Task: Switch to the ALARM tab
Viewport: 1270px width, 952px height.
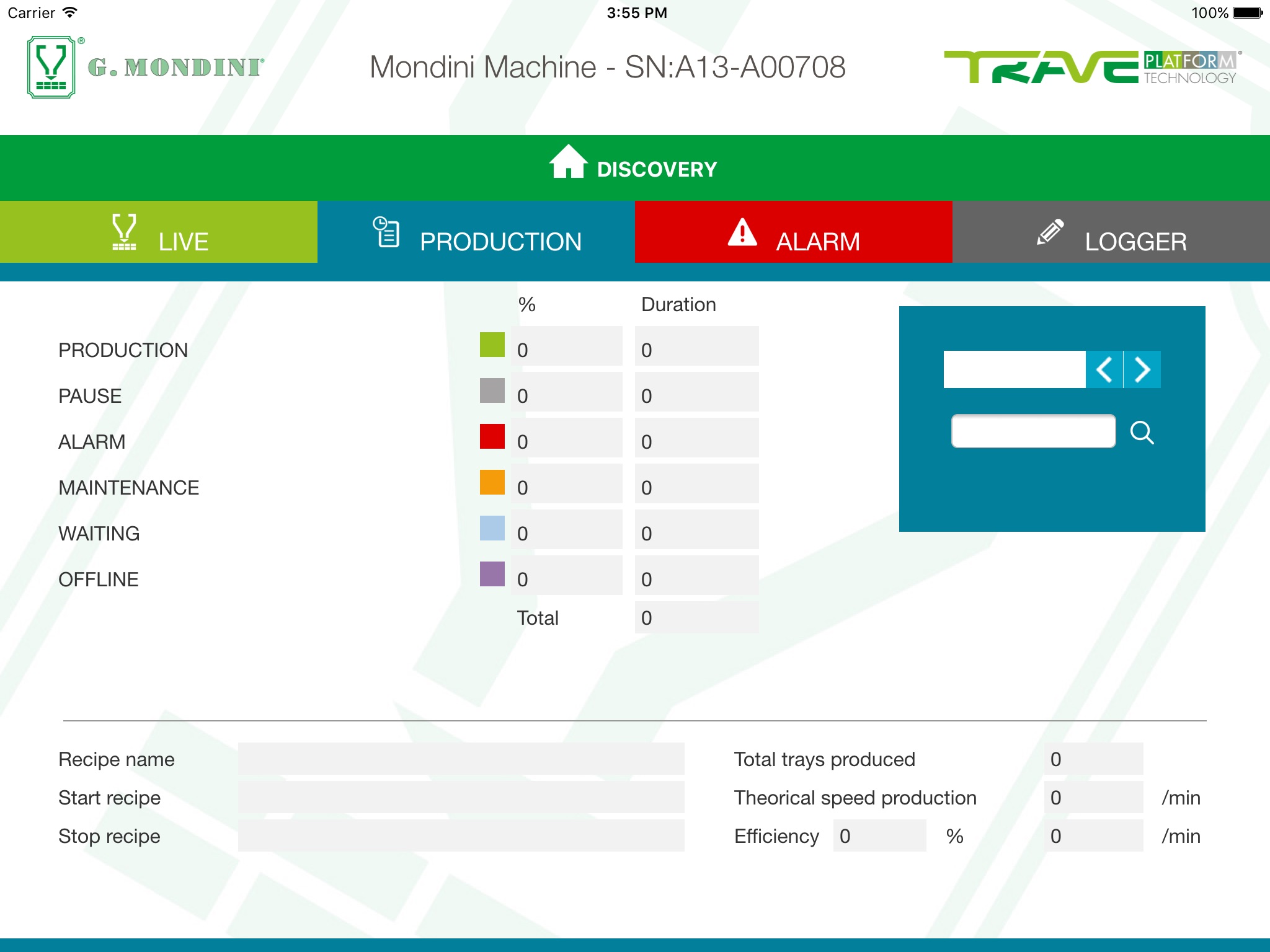Action: [x=794, y=232]
